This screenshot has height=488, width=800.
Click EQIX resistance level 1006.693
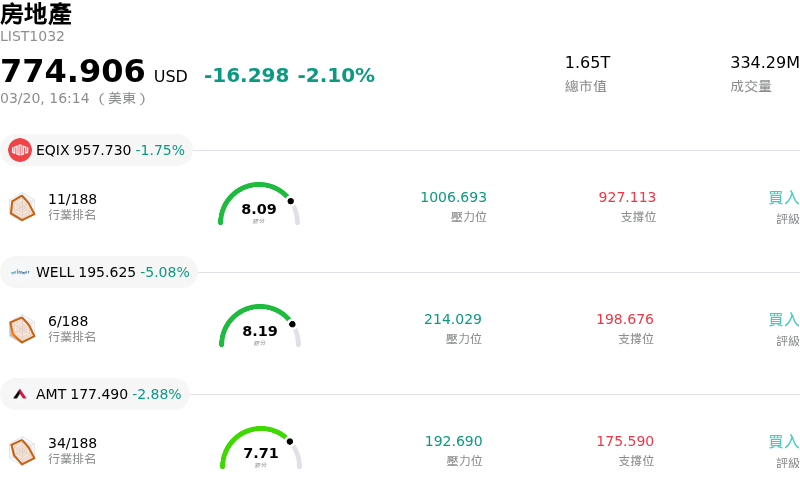pos(453,198)
